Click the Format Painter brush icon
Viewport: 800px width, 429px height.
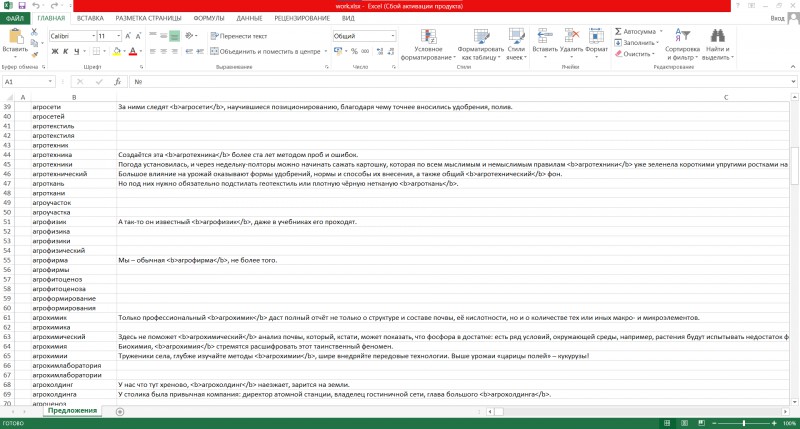(34, 54)
